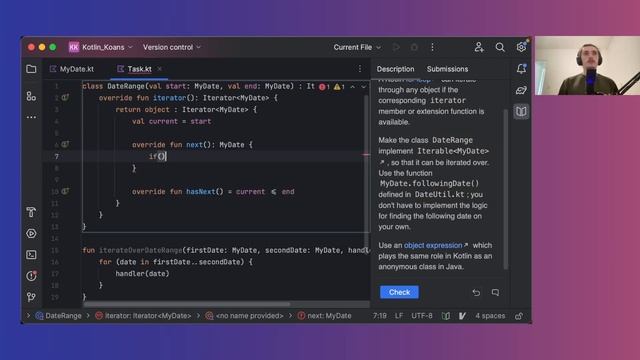
Task: Click the 4 spaces indent widget
Action: pos(490,316)
